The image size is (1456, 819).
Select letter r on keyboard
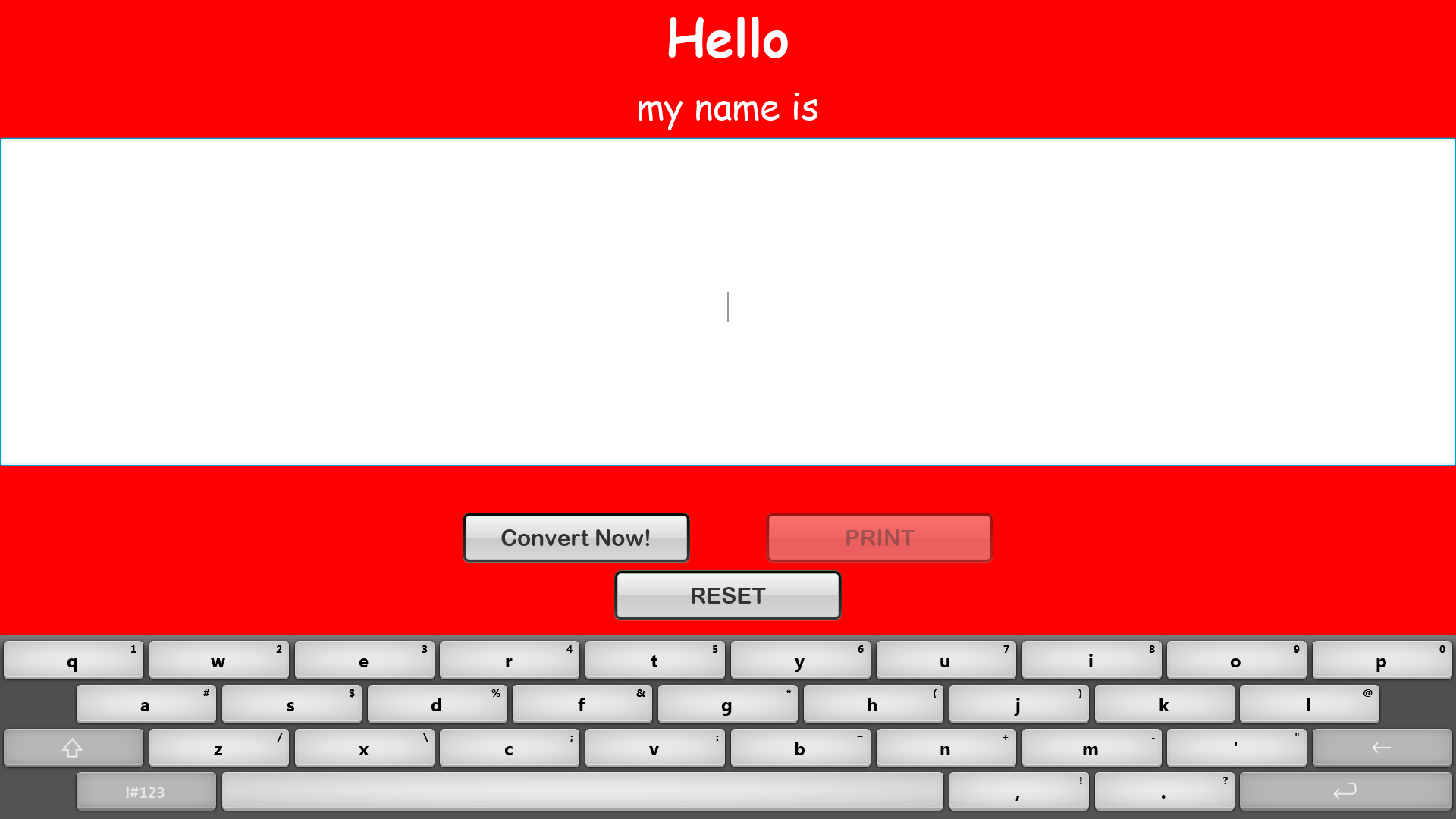pyautogui.click(x=509, y=661)
